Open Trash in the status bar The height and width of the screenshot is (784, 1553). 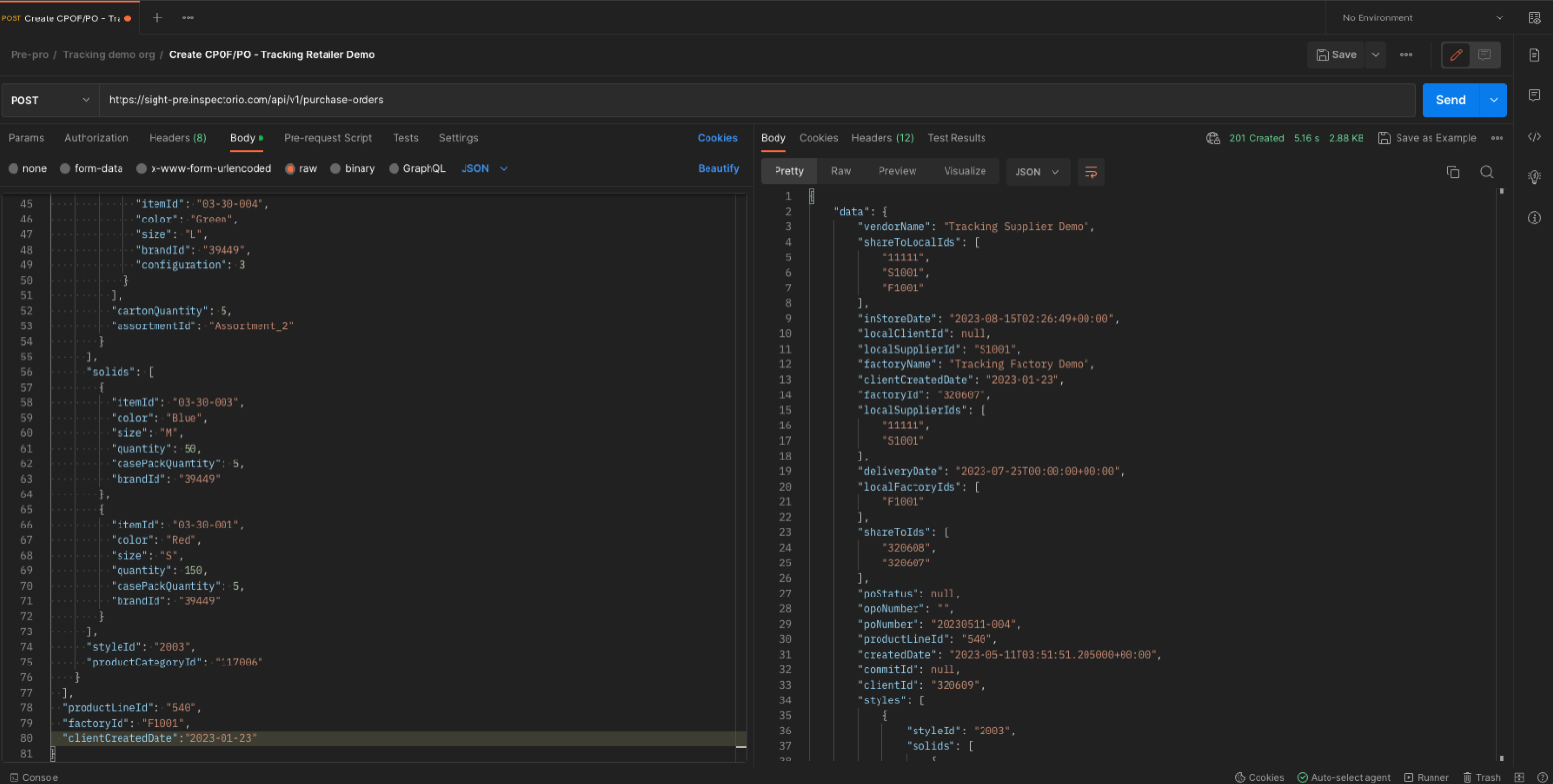coord(1481,777)
